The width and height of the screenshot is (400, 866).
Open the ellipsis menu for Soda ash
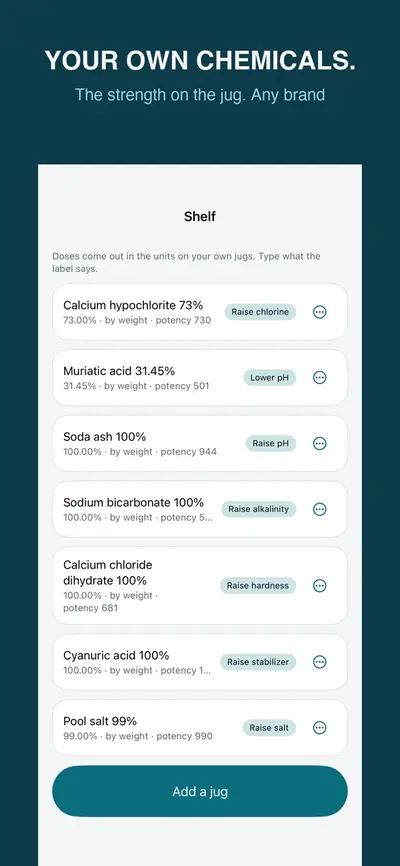click(x=319, y=443)
